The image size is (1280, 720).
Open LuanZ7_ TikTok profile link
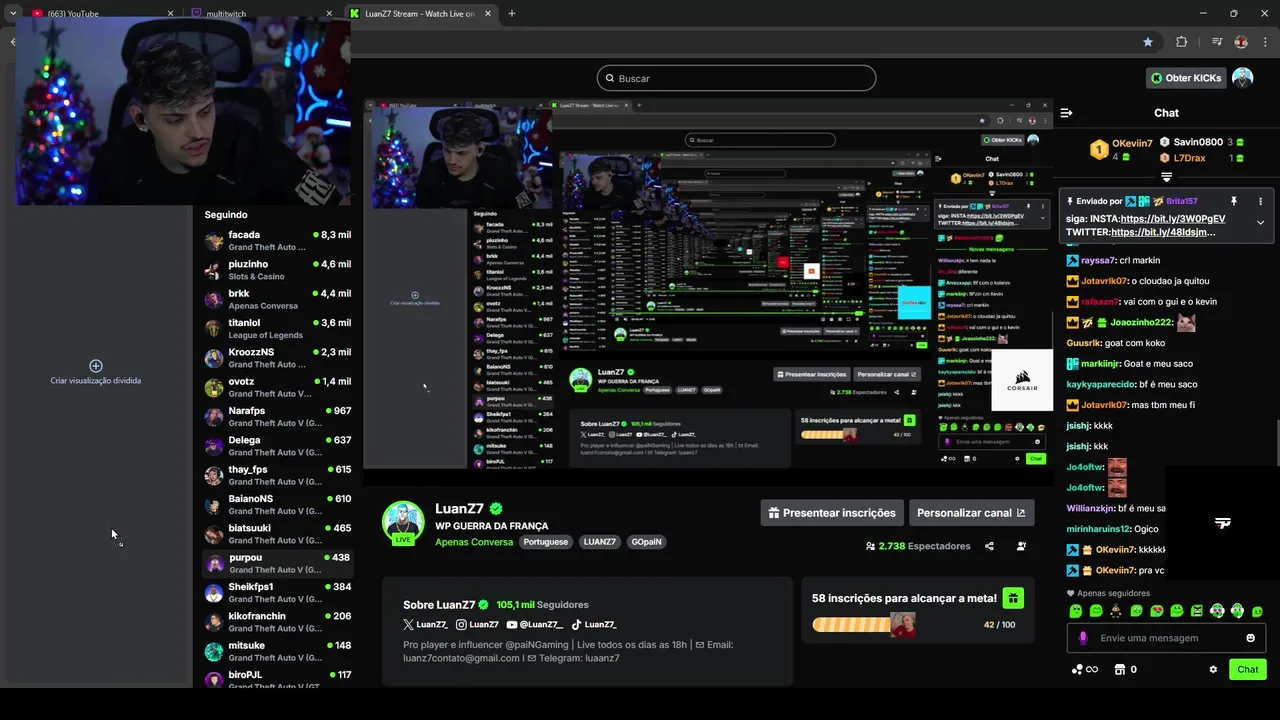pos(594,625)
